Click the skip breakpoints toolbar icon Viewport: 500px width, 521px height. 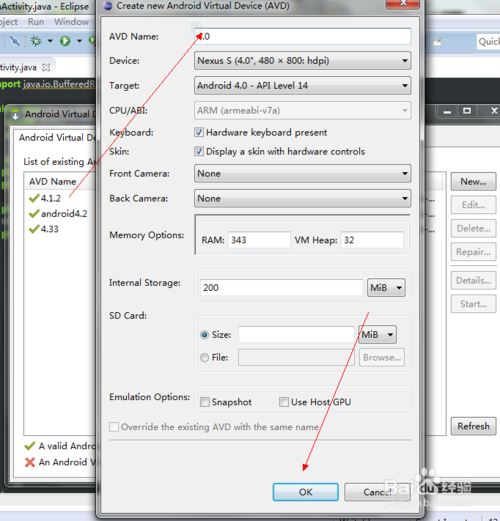pyautogui.click(x=15, y=41)
